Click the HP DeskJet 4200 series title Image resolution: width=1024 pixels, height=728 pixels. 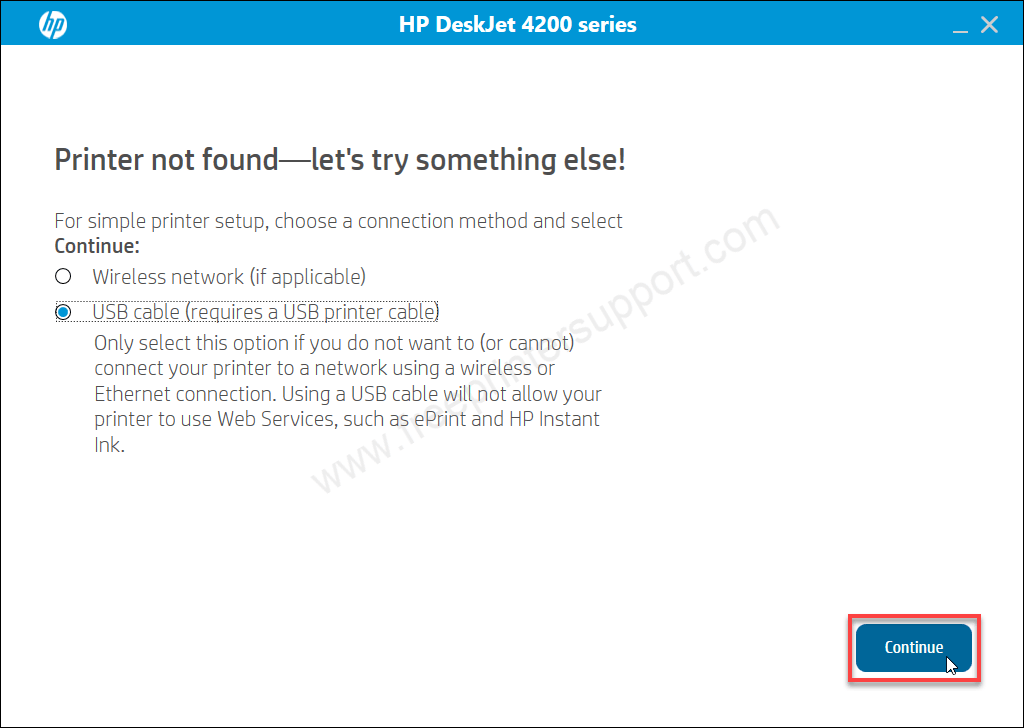pyautogui.click(x=517, y=25)
